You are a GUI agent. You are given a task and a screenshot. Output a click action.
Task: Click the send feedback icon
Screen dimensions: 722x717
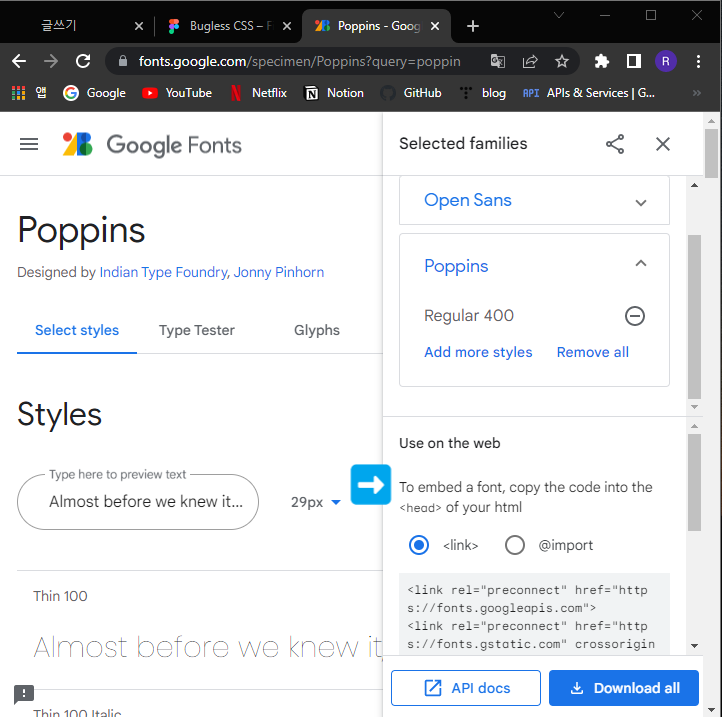click(23, 694)
